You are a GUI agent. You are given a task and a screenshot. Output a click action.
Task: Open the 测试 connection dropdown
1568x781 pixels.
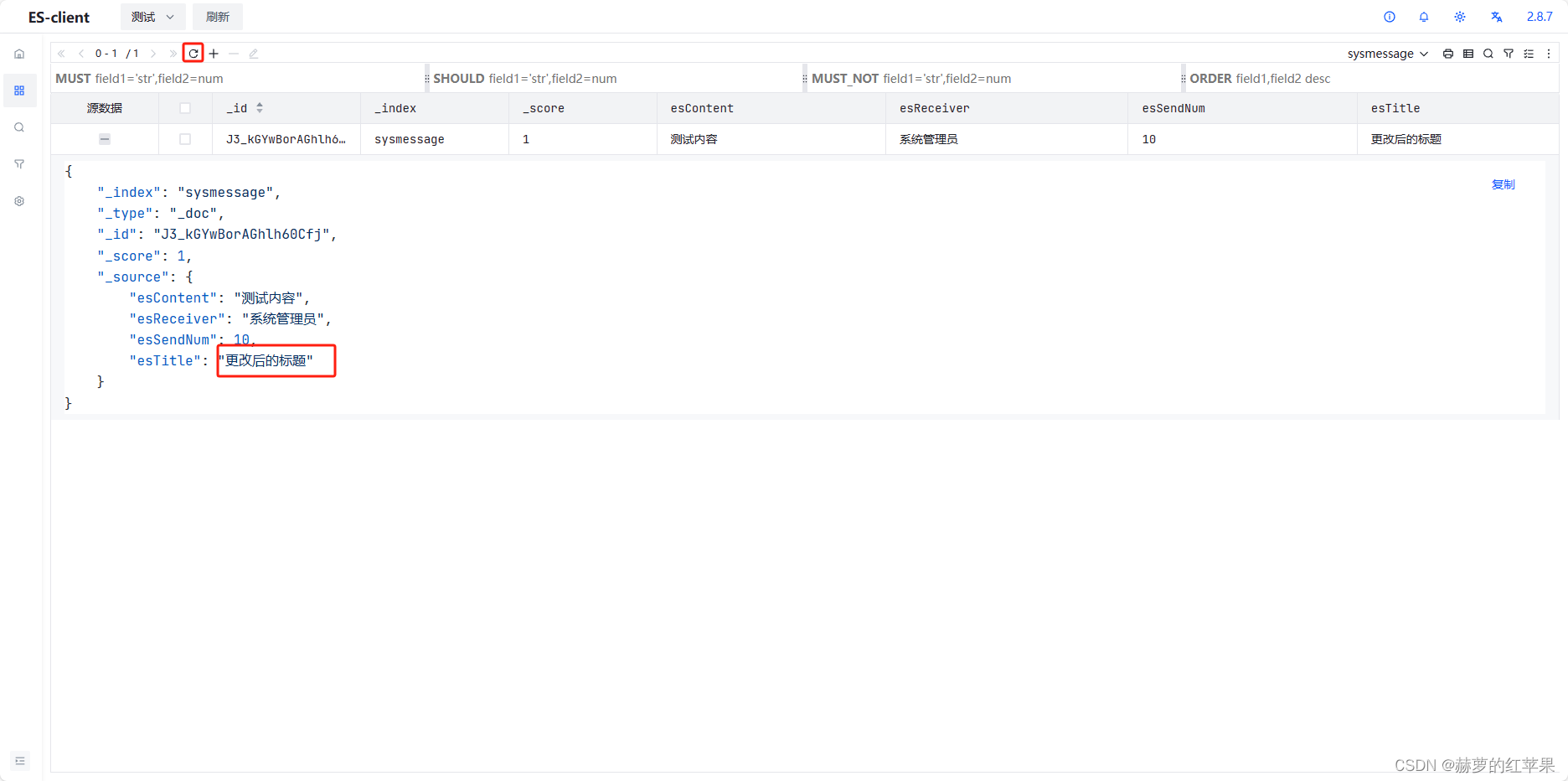[x=152, y=17]
